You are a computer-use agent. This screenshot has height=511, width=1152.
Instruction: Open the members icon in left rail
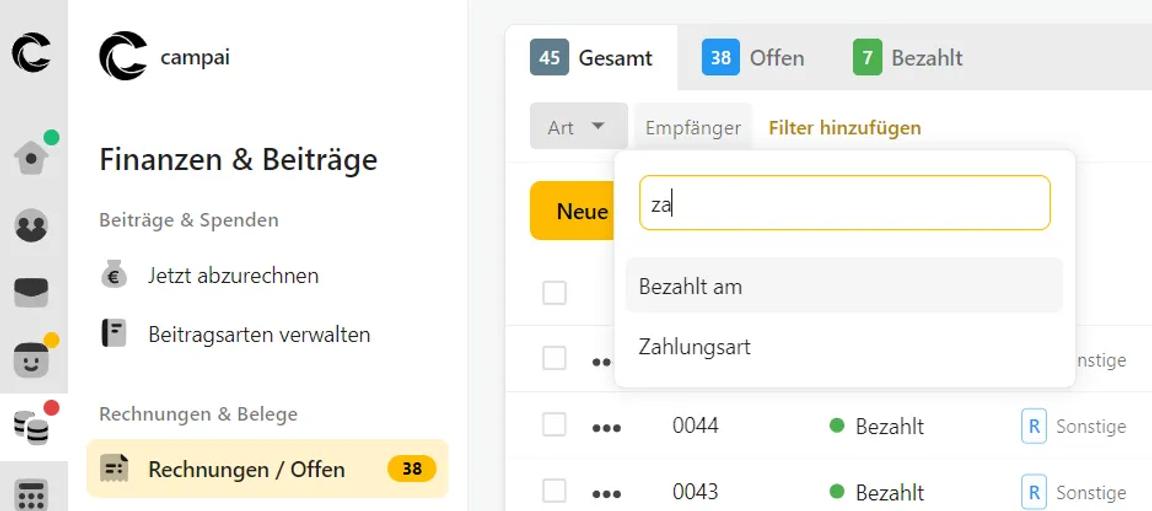(32, 226)
